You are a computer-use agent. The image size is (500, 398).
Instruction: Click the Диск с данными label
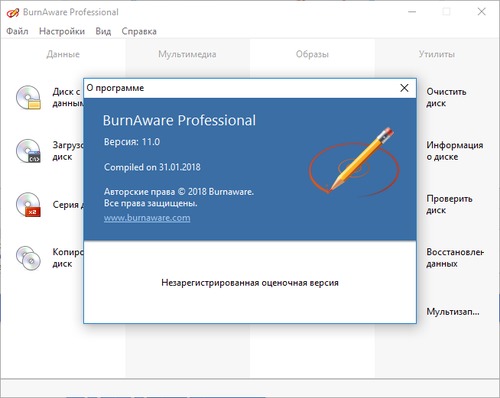(68, 97)
